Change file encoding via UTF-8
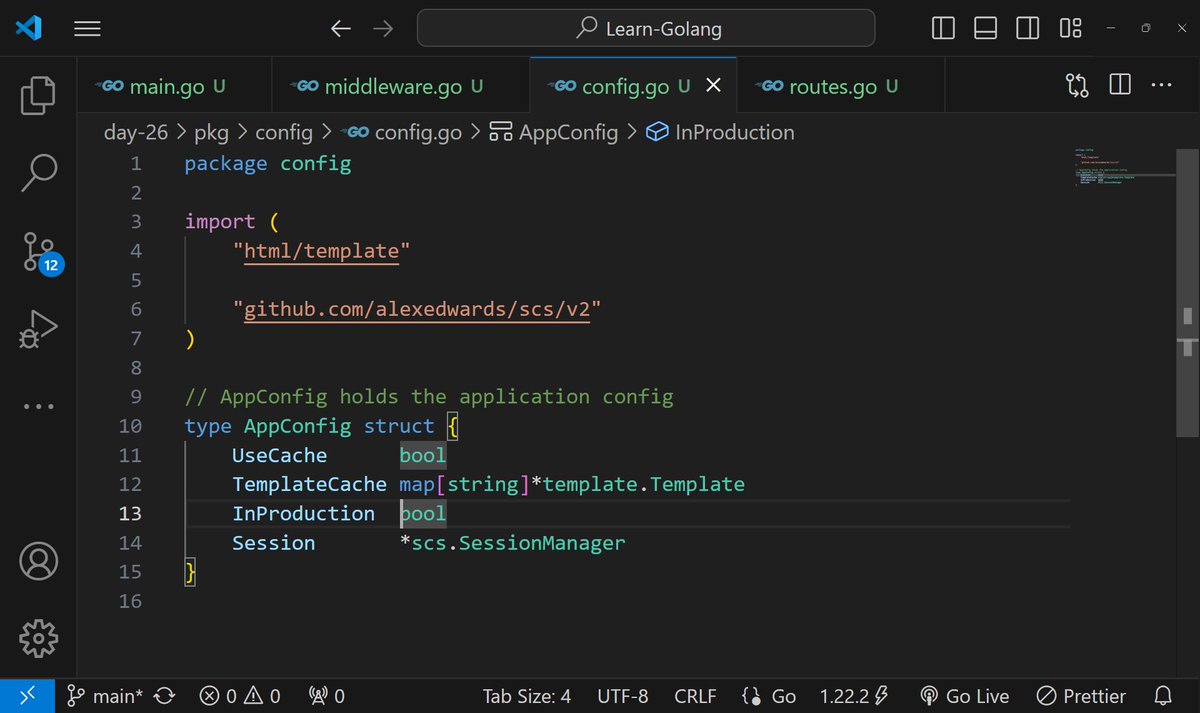Viewport: 1200px width, 713px height. click(x=623, y=696)
